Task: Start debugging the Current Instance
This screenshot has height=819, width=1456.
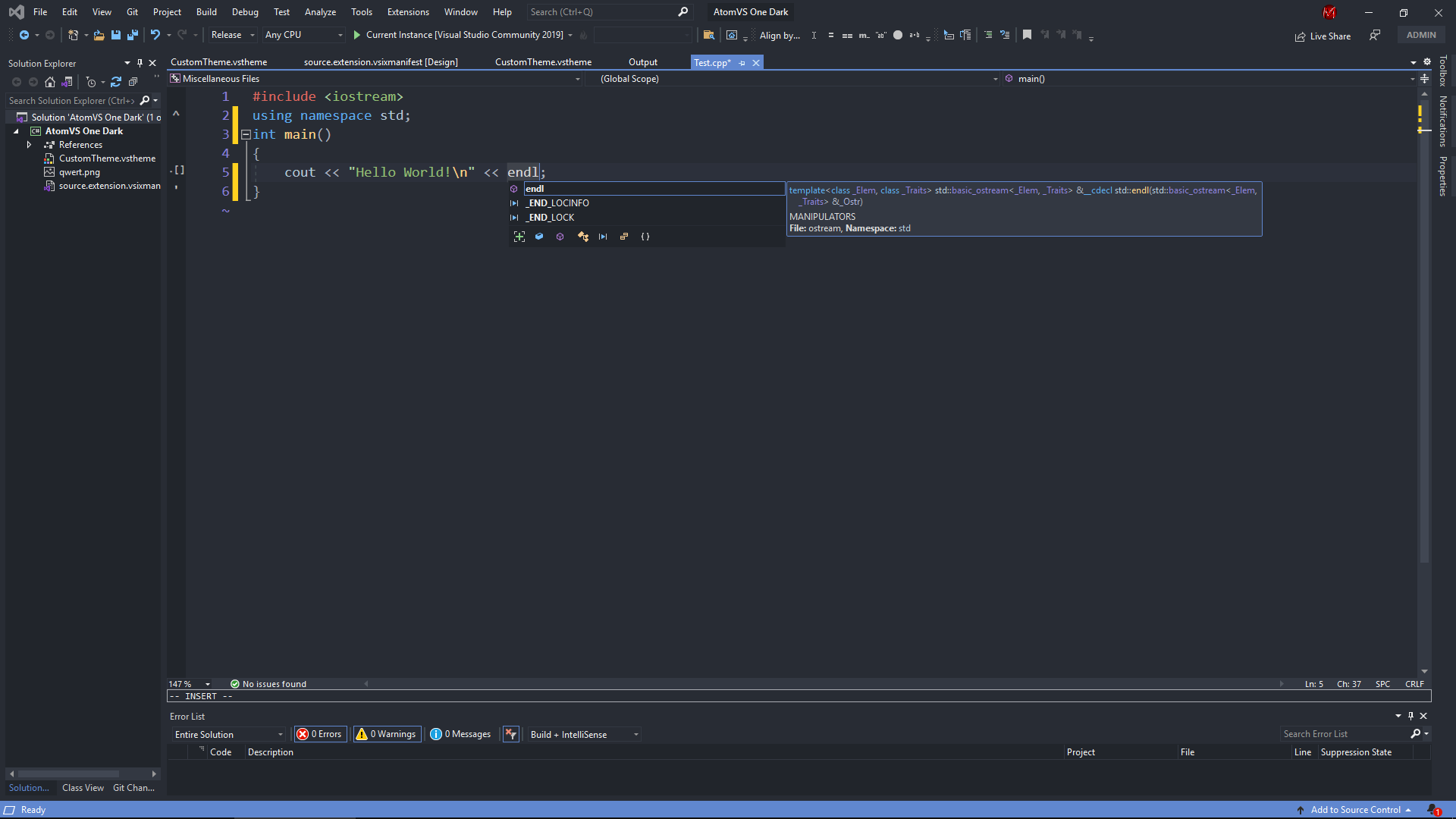Action: click(356, 35)
